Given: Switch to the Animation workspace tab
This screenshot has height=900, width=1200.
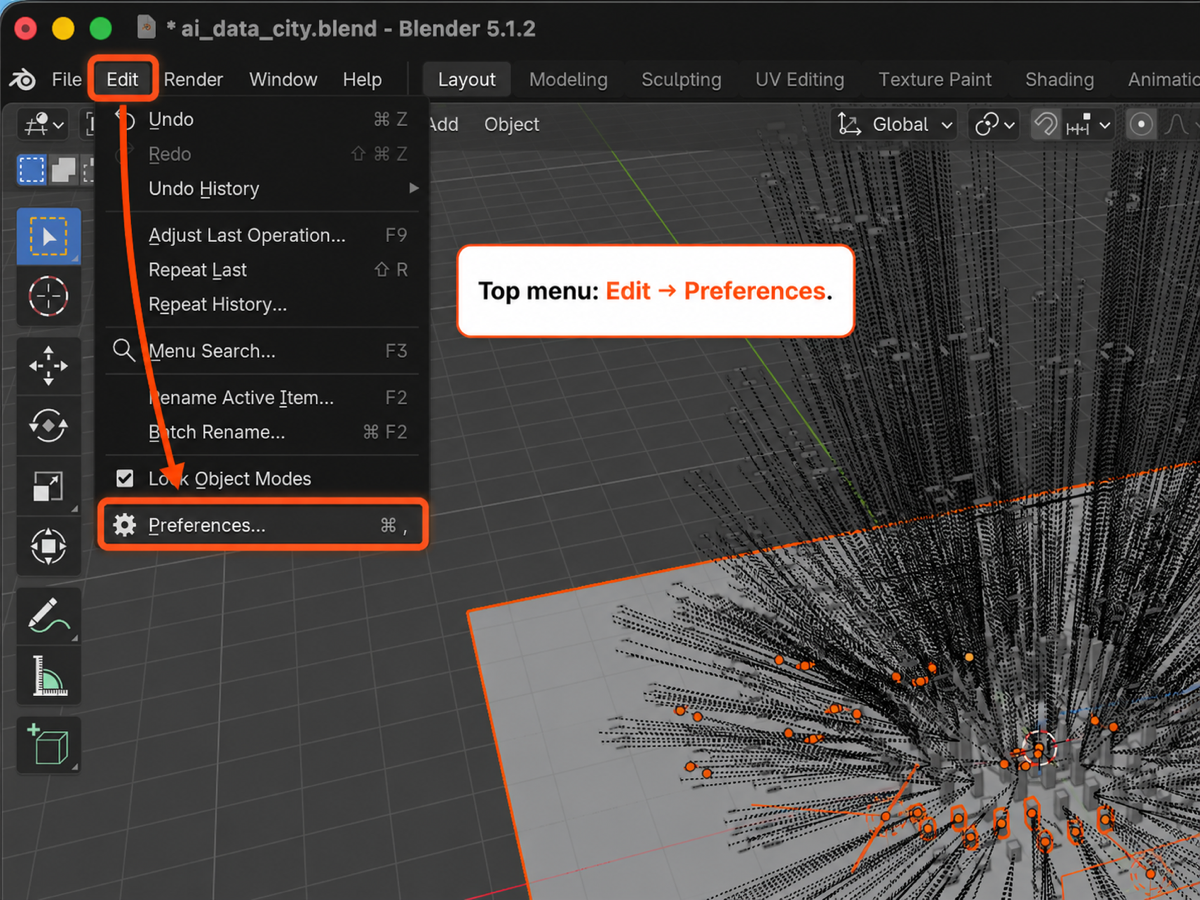Looking at the screenshot, I should (x=1162, y=80).
